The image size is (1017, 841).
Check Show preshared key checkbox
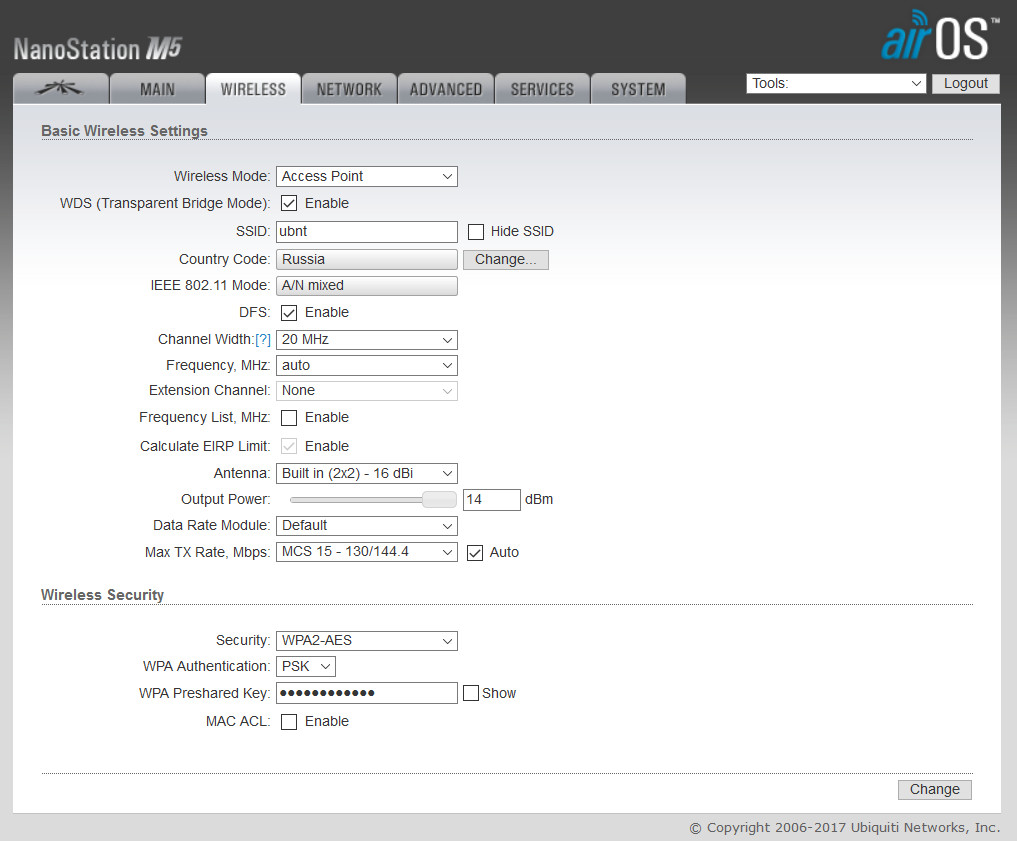point(471,693)
